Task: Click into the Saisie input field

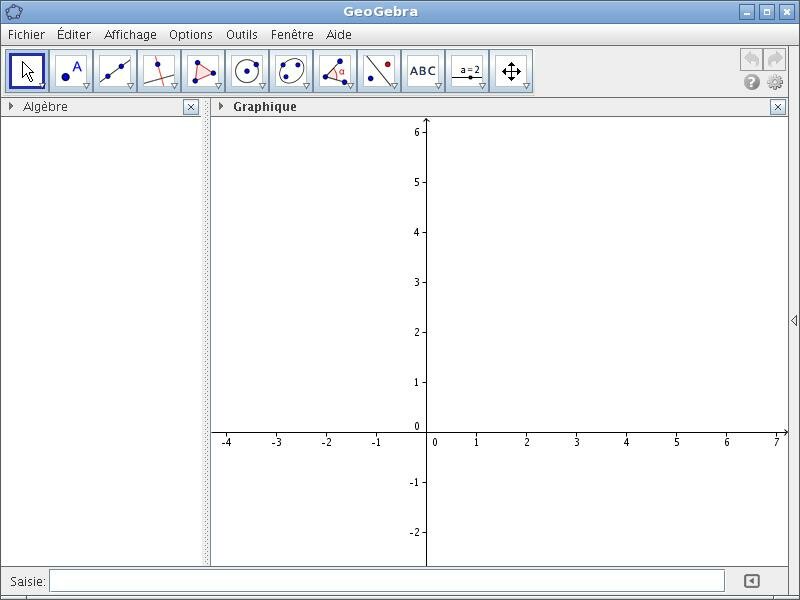Action: pyautogui.click(x=387, y=581)
